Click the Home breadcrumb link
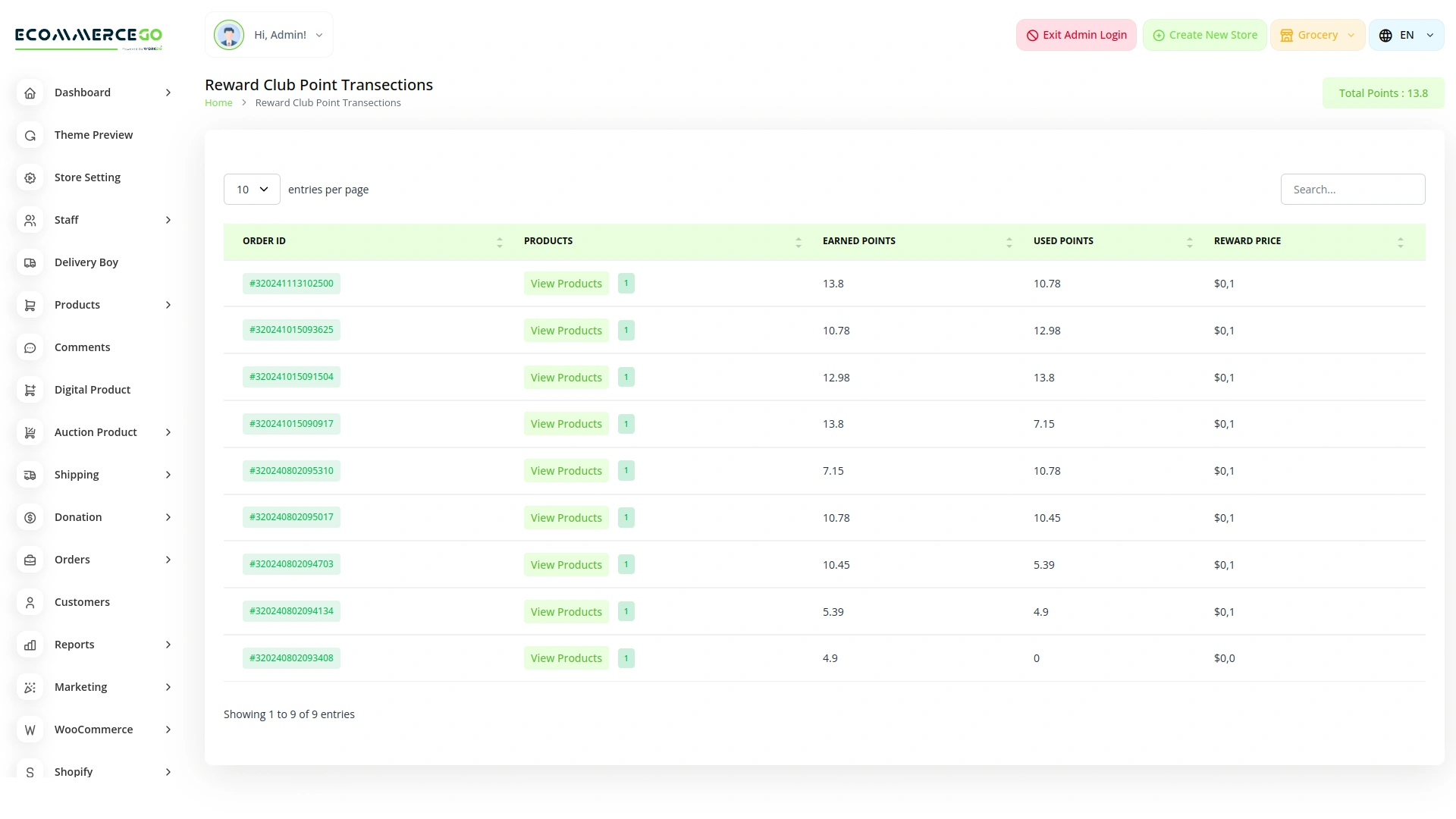The width and height of the screenshot is (1456, 819). point(218,103)
